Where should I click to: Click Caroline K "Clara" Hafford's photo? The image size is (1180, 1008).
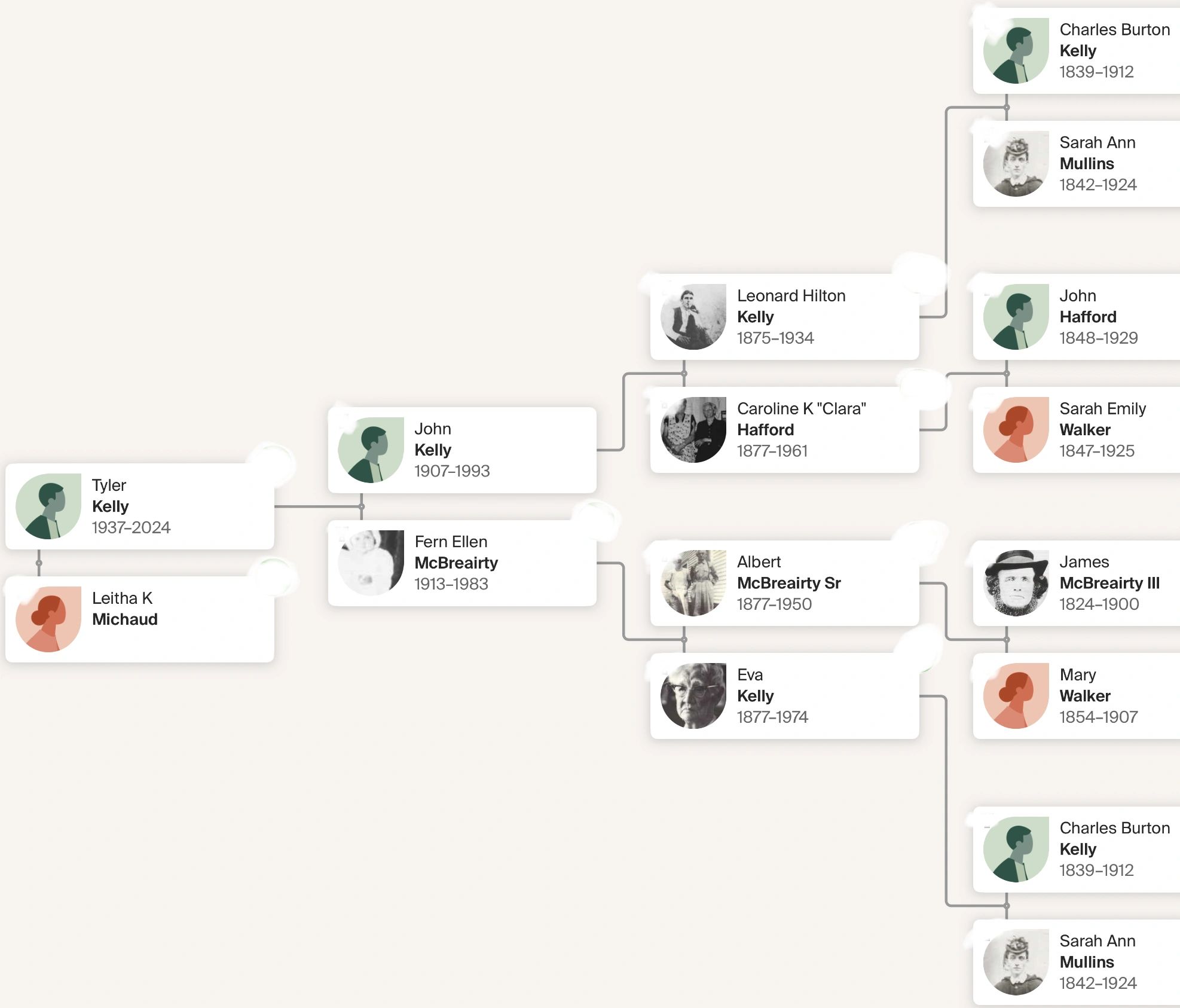pos(693,430)
